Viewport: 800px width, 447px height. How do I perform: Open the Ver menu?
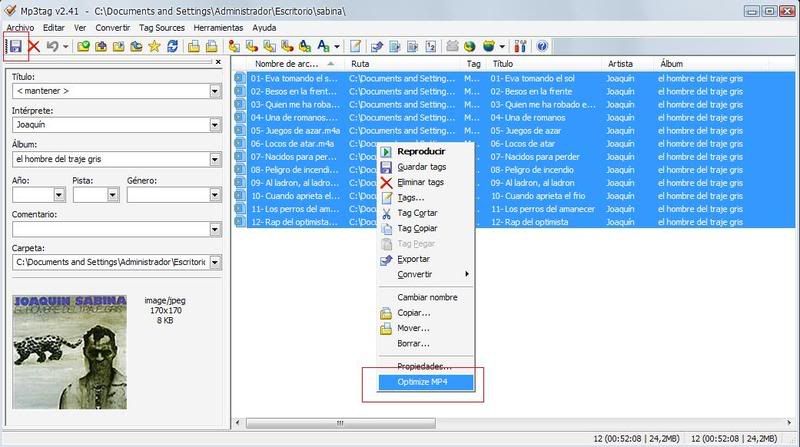pos(80,28)
